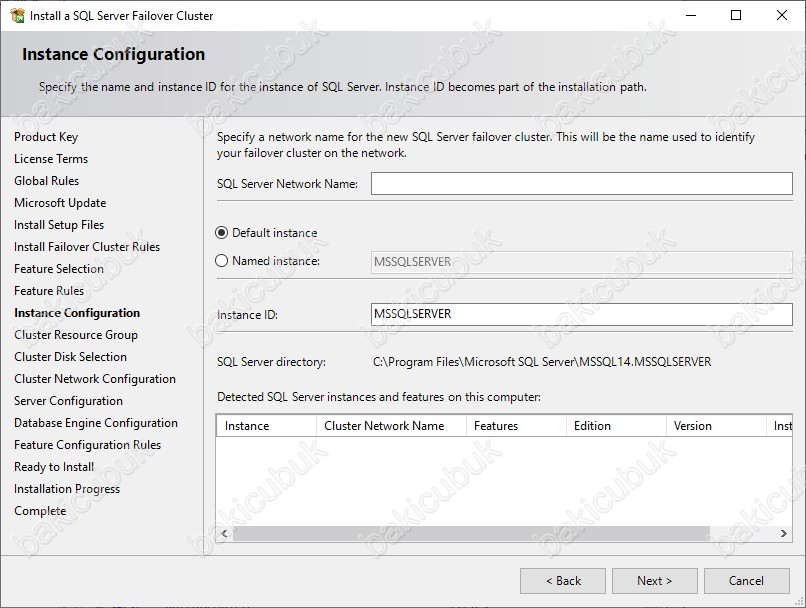Click the Instance ID text field
The width and height of the screenshot is (806, 608).
click(581, 314)
